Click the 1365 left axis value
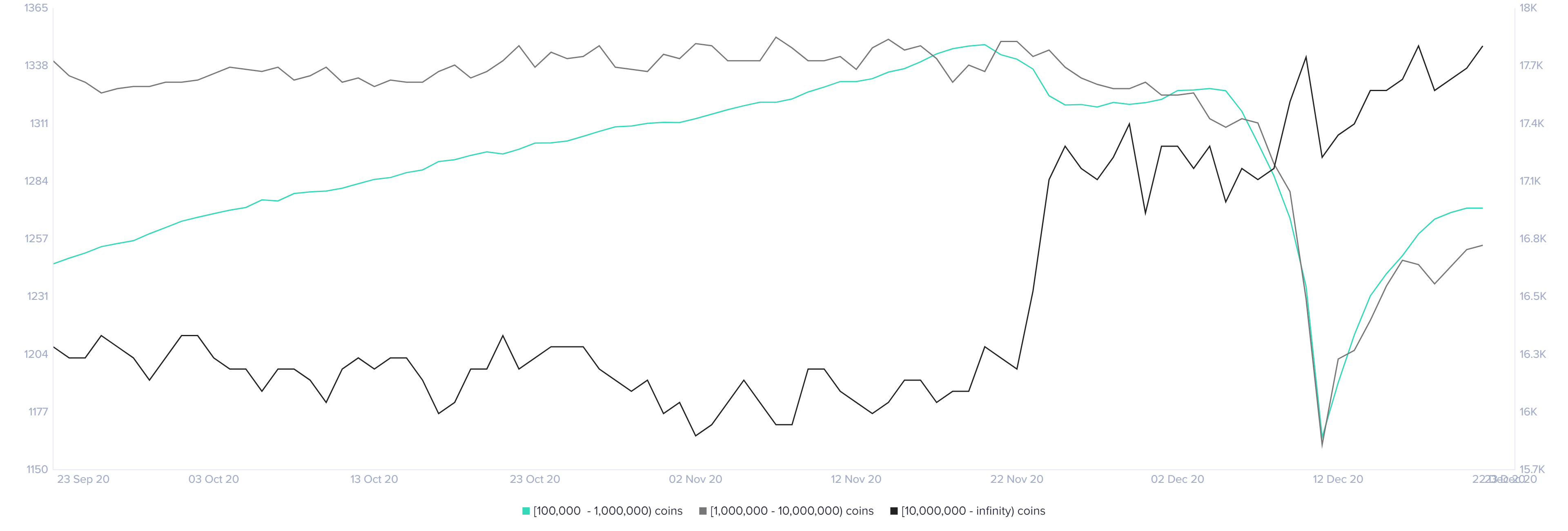 pyautogui.click(x=36, y=8)
